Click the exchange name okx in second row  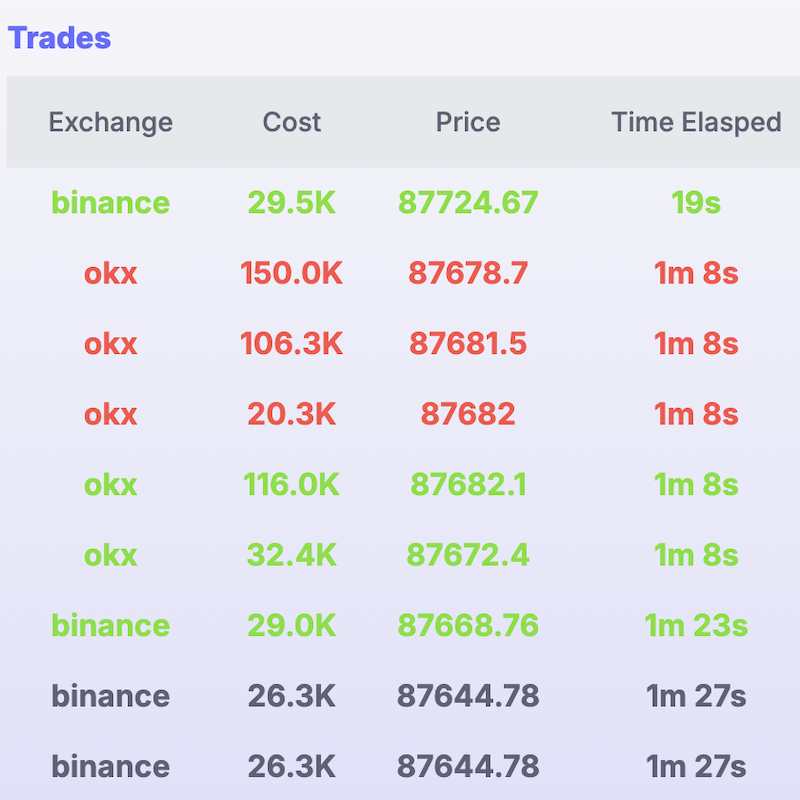pos(110,273)
